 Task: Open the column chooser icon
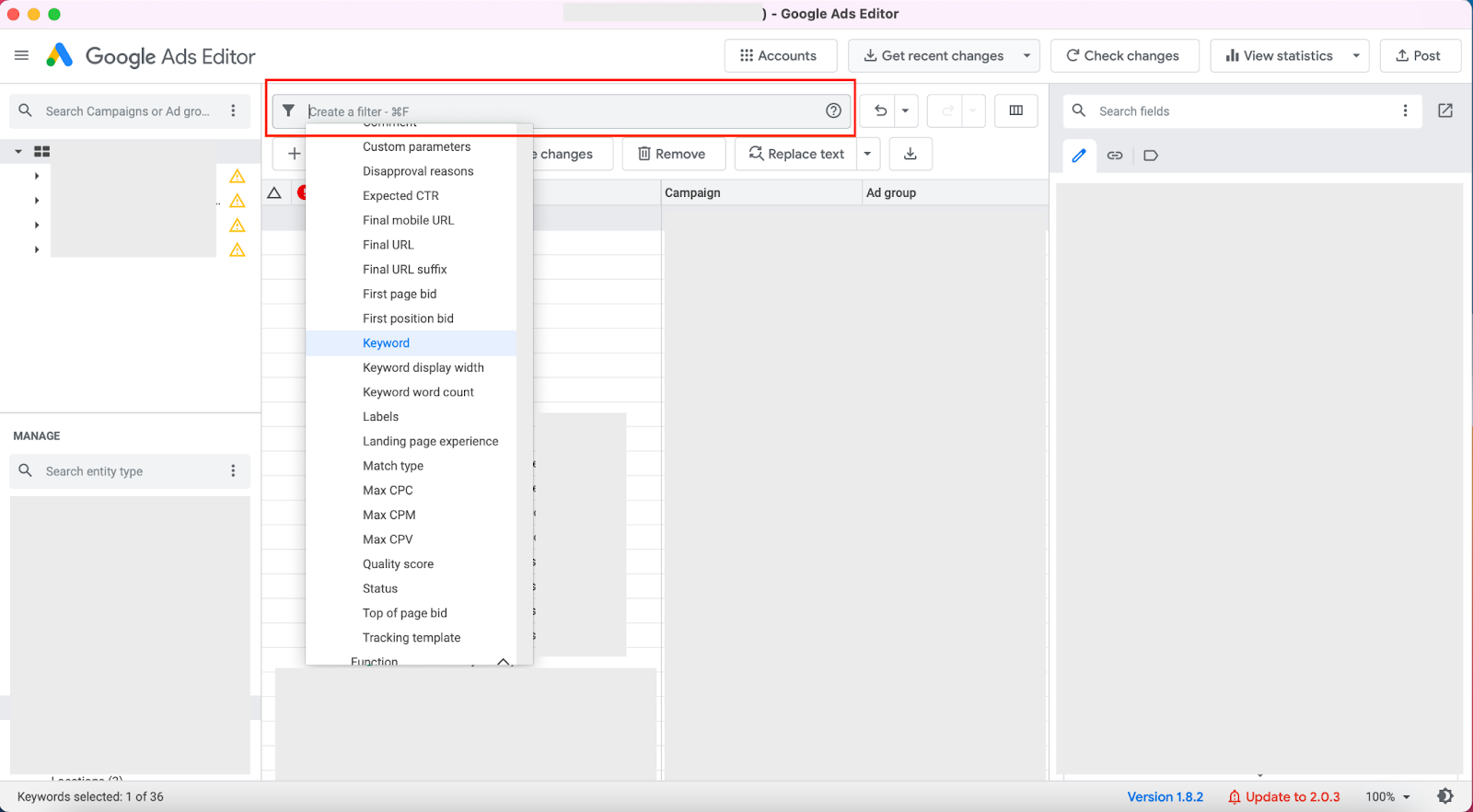pyautogui.click(x=1016, y=110)
